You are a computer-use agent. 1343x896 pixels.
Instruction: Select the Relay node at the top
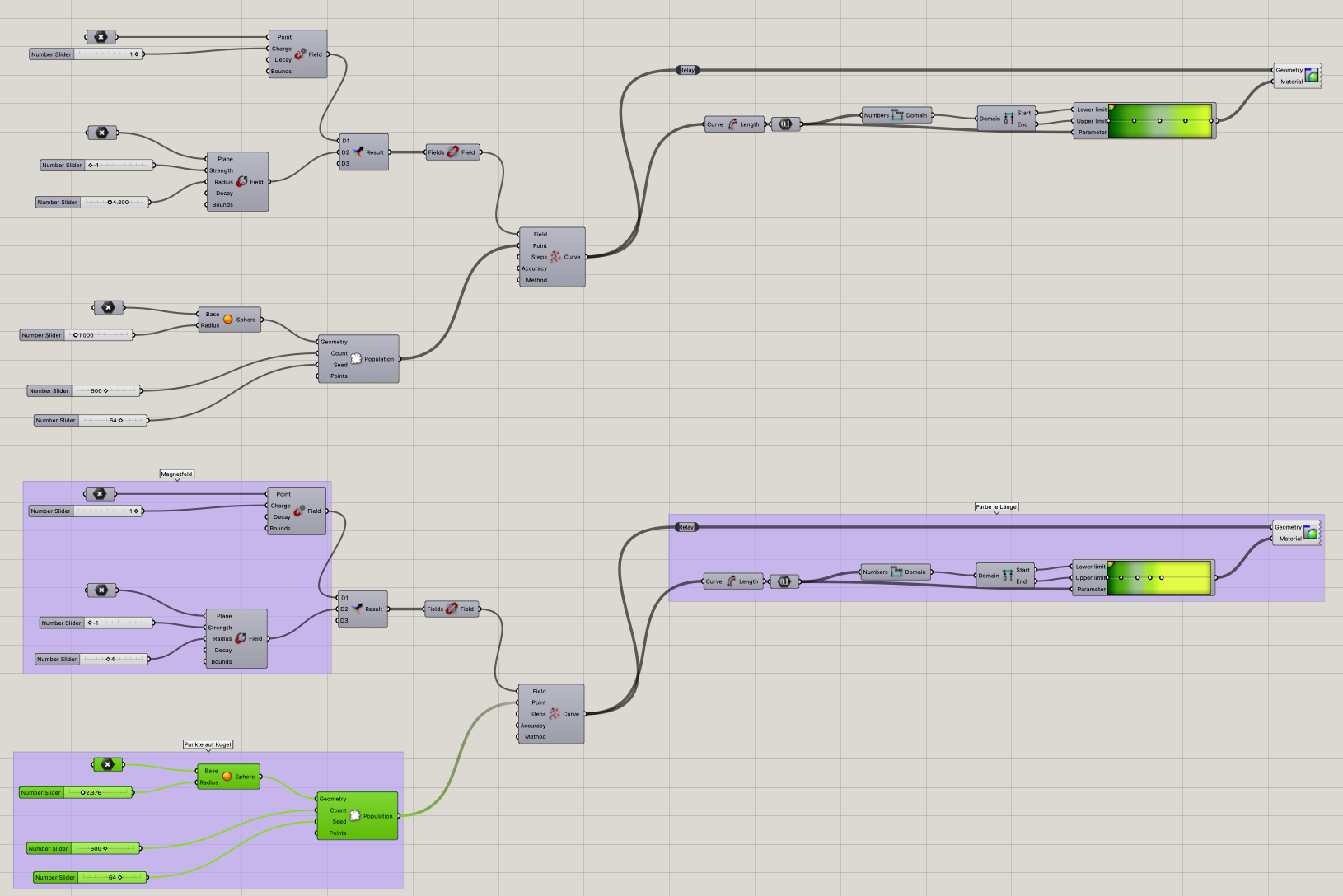pyautogui.click(x=687, y=70)
